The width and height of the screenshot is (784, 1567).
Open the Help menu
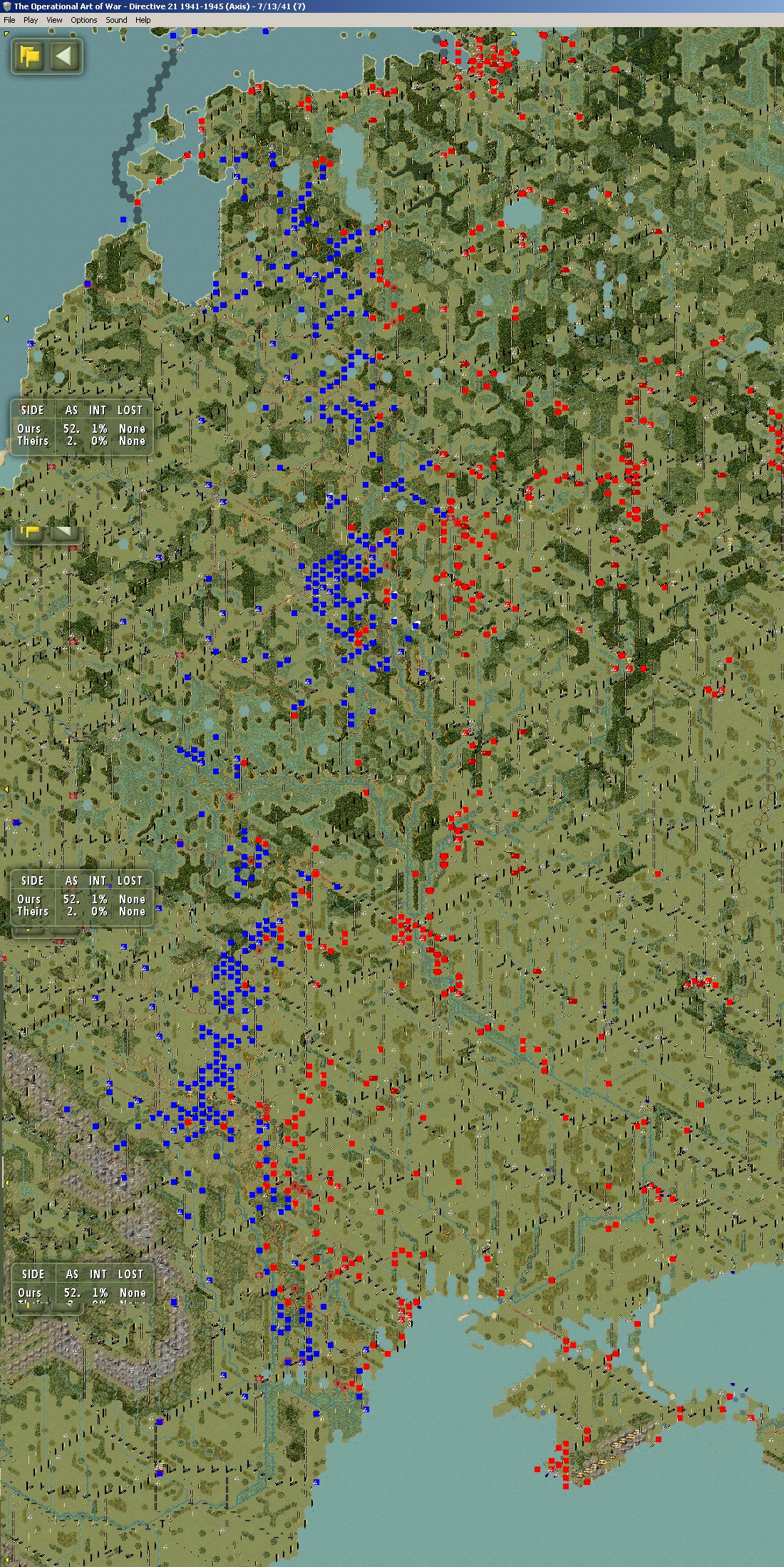[143, 20]
